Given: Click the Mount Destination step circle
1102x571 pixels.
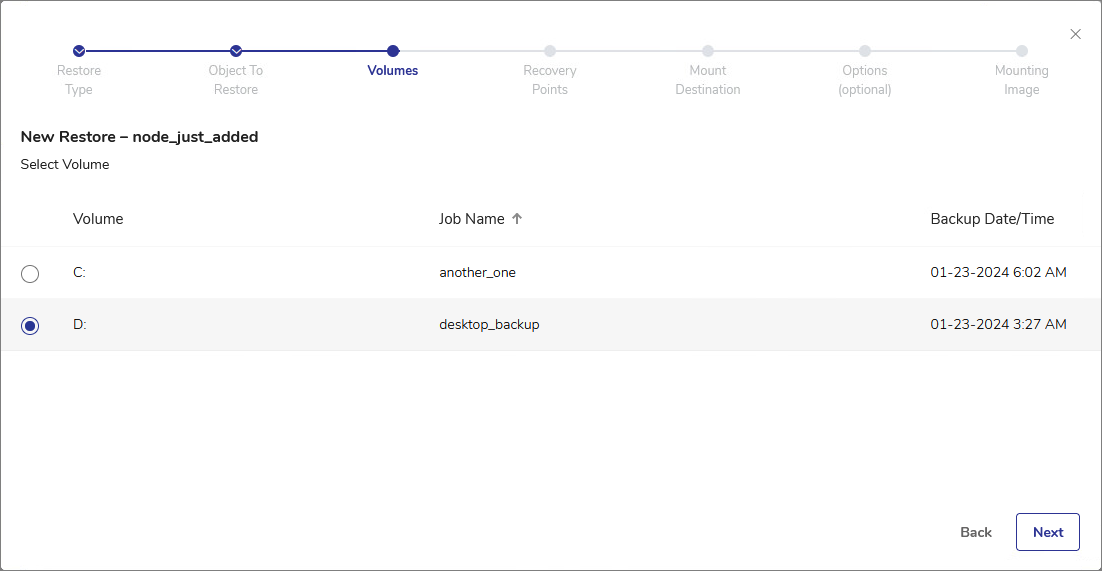Looking at the screenshot, I should coord(708,51).
